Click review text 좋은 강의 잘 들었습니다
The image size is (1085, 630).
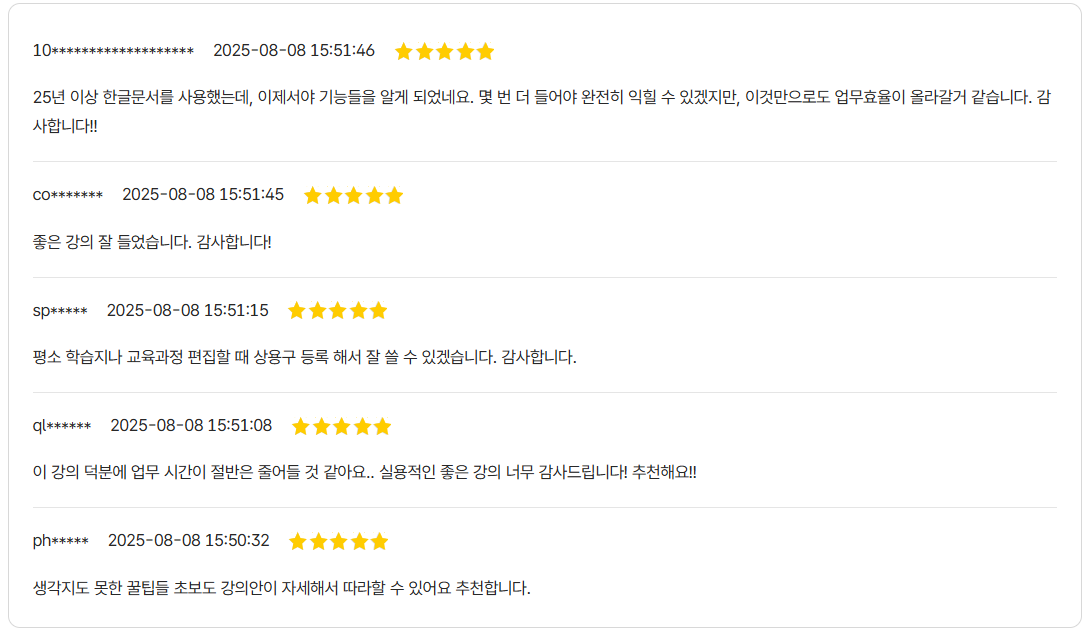click(x=152, y=242)
